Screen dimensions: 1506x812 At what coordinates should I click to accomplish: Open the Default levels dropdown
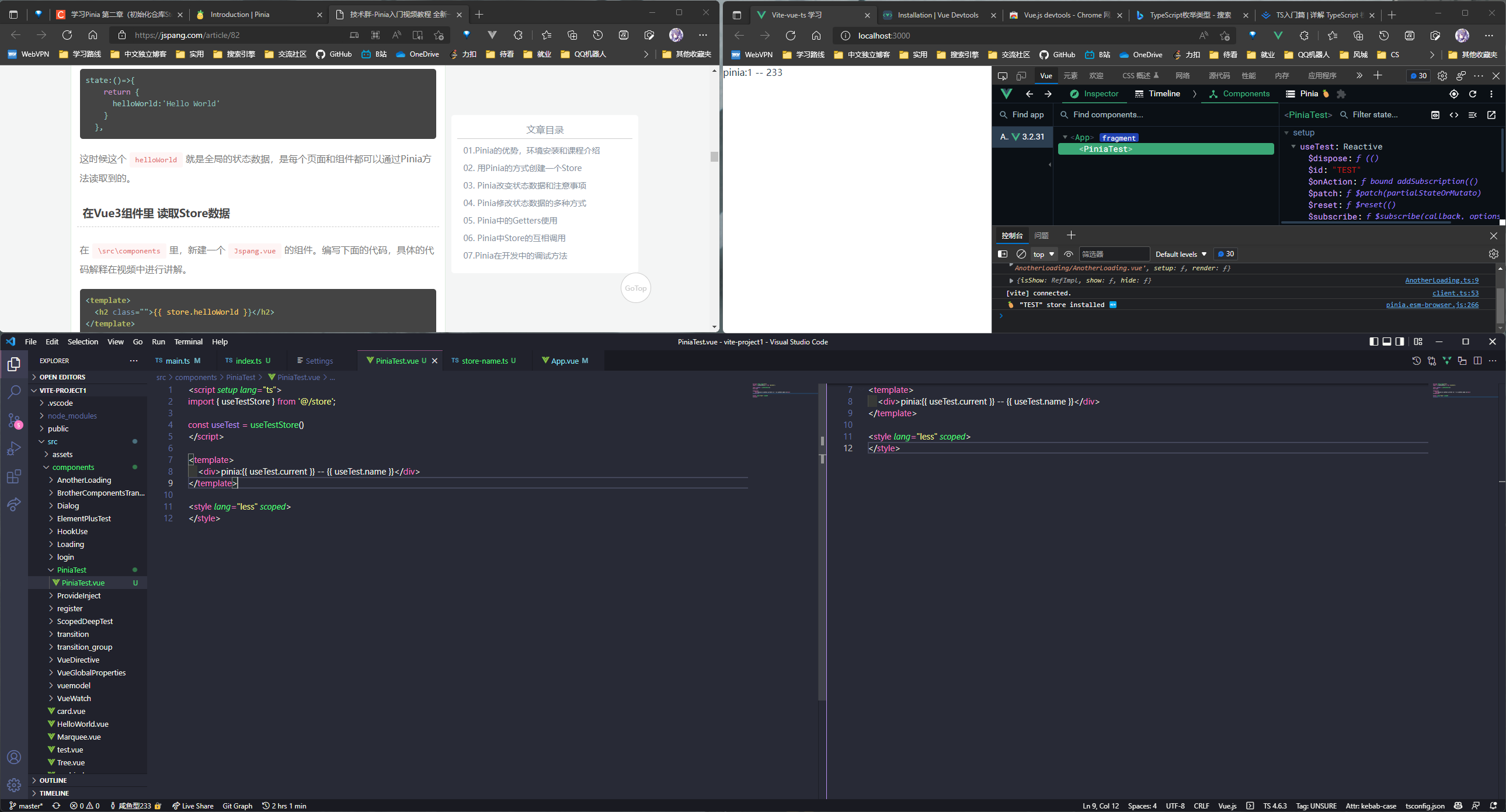pyautogui.click(x=1181, y=254)
